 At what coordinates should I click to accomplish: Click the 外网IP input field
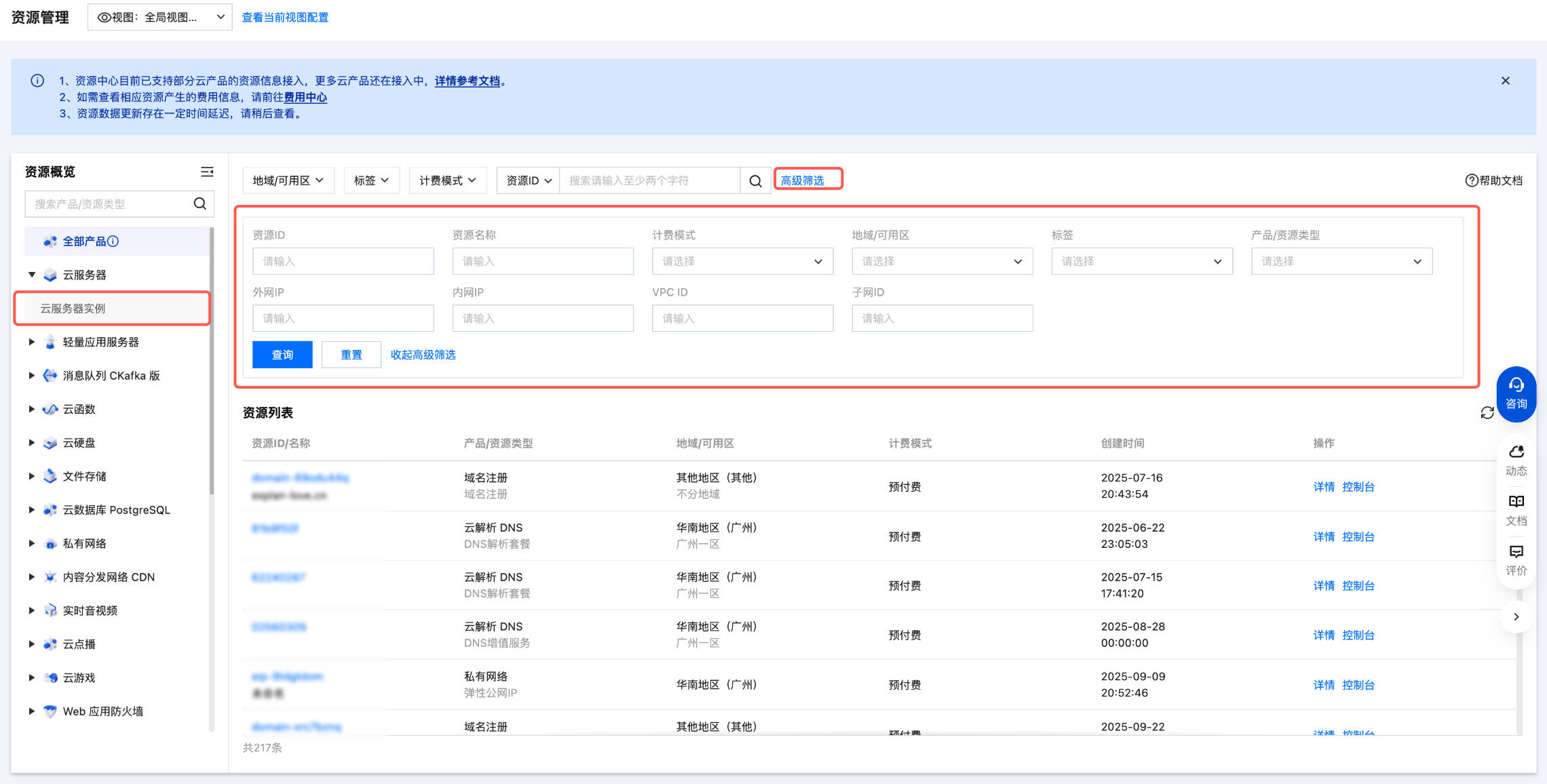pos(343,319)
